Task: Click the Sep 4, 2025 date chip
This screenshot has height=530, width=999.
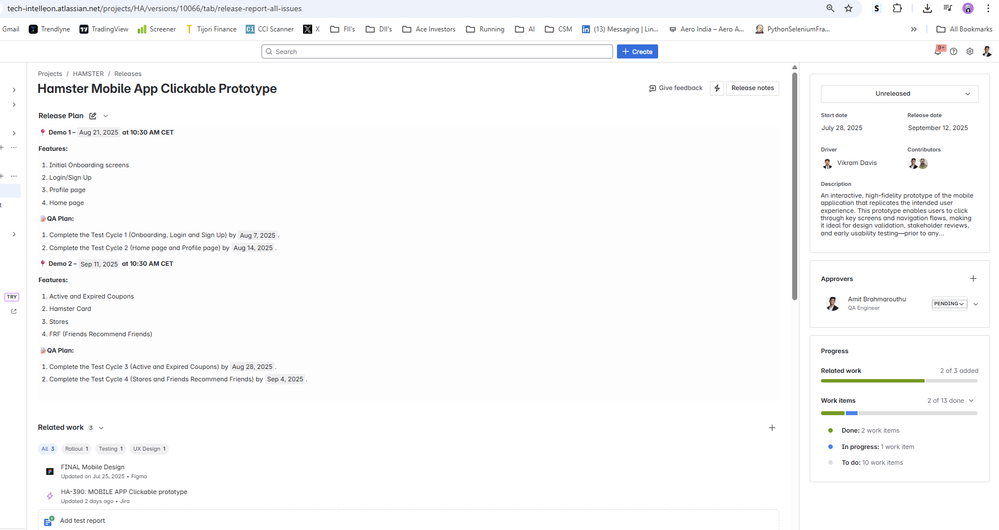Action: 285,379
